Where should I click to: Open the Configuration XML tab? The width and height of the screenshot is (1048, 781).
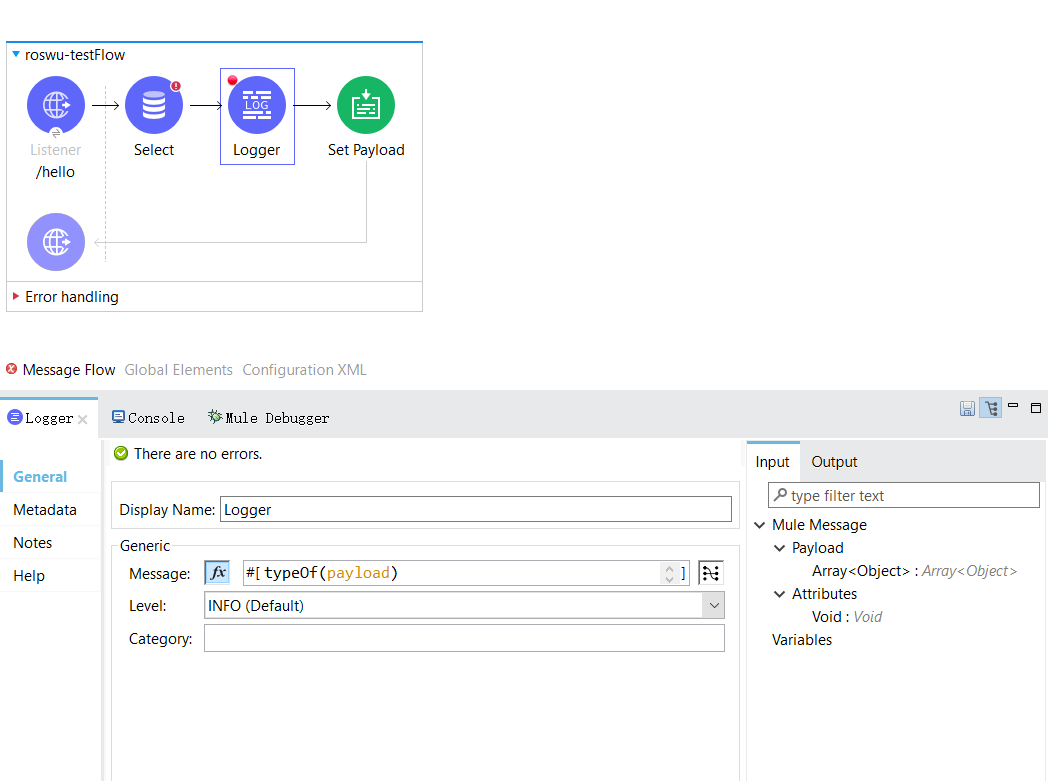click(304, 369)
